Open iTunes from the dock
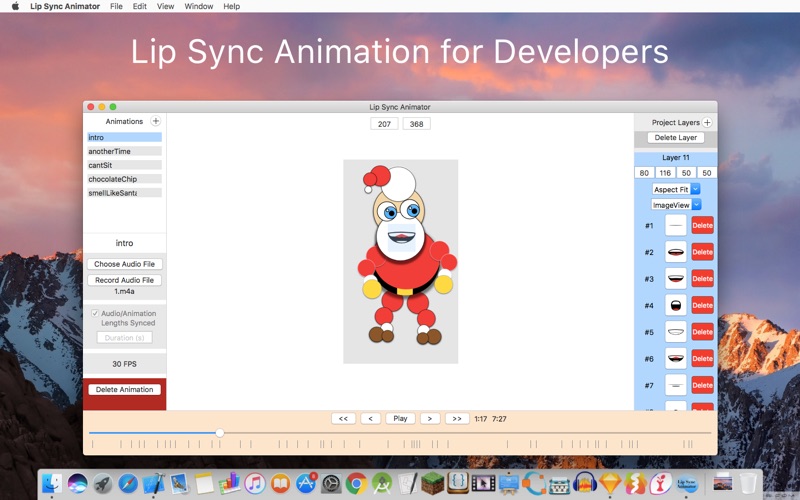This screenshot has width=800, height=500. [254, 483]
